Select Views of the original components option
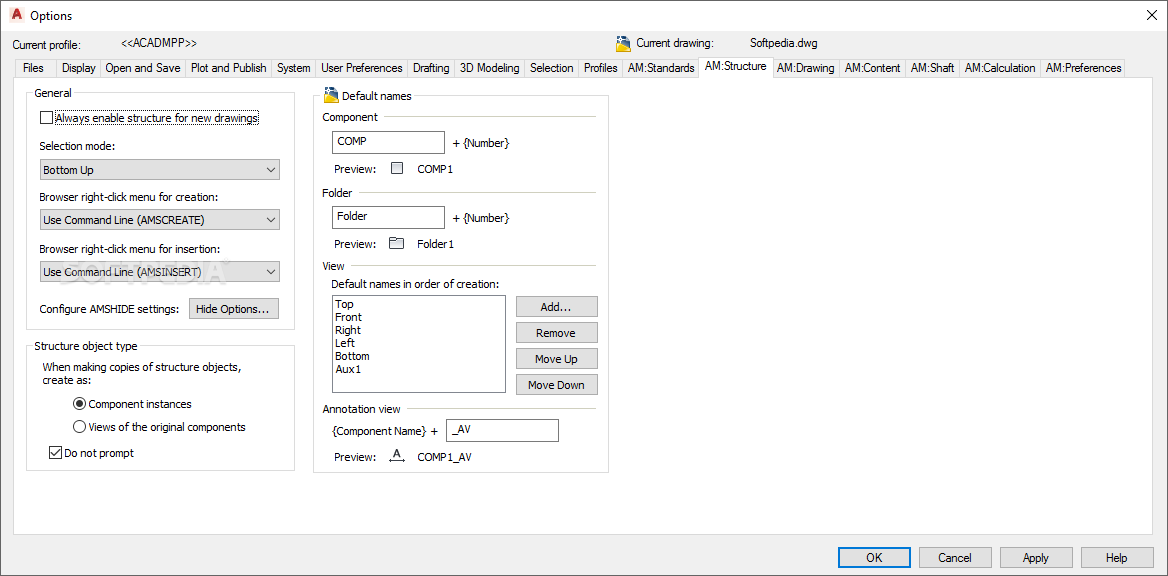Viewport: 1168px width, 576px height. (x=79, y=427)
